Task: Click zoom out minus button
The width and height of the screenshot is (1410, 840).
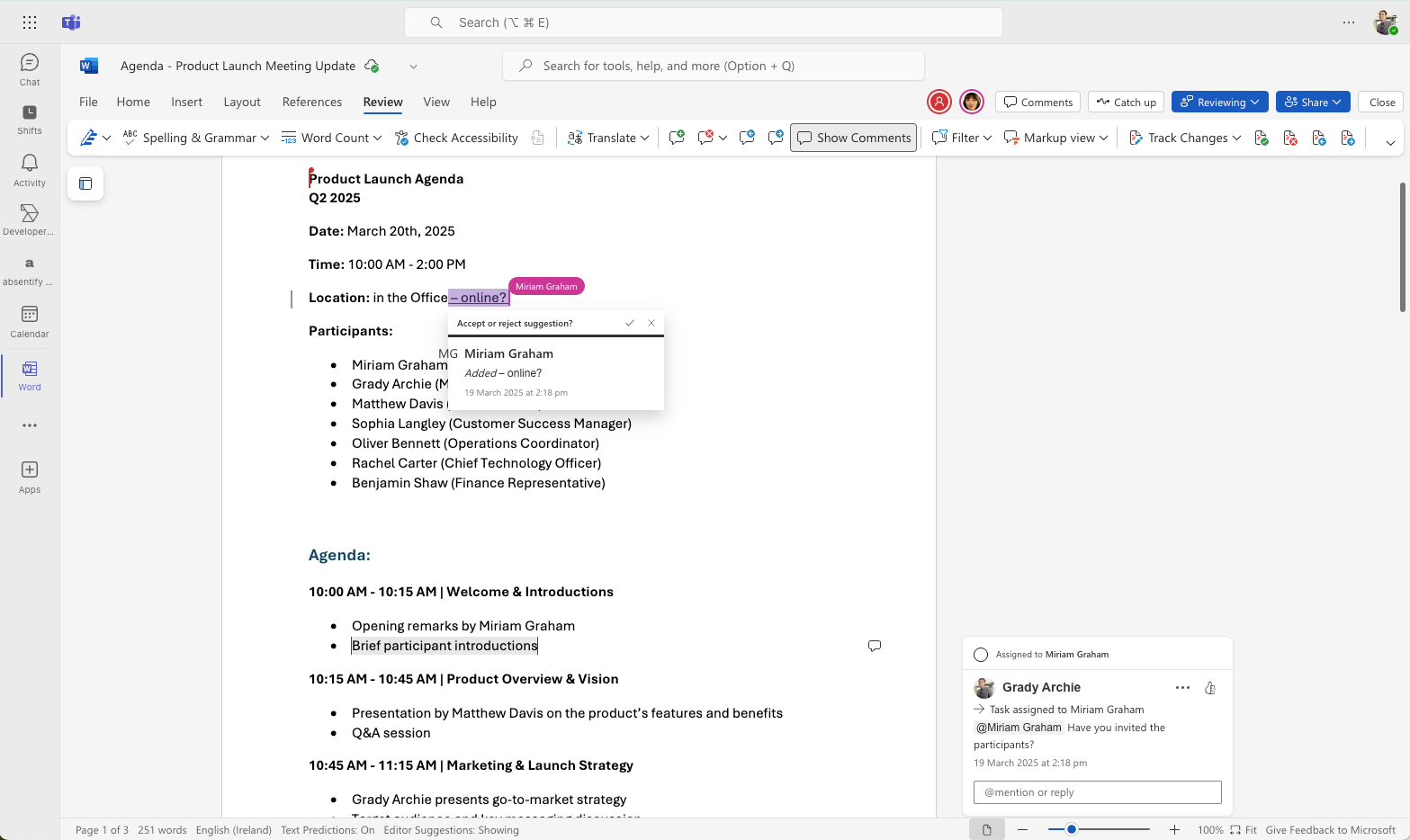Action: click(x=1022, y=829)
